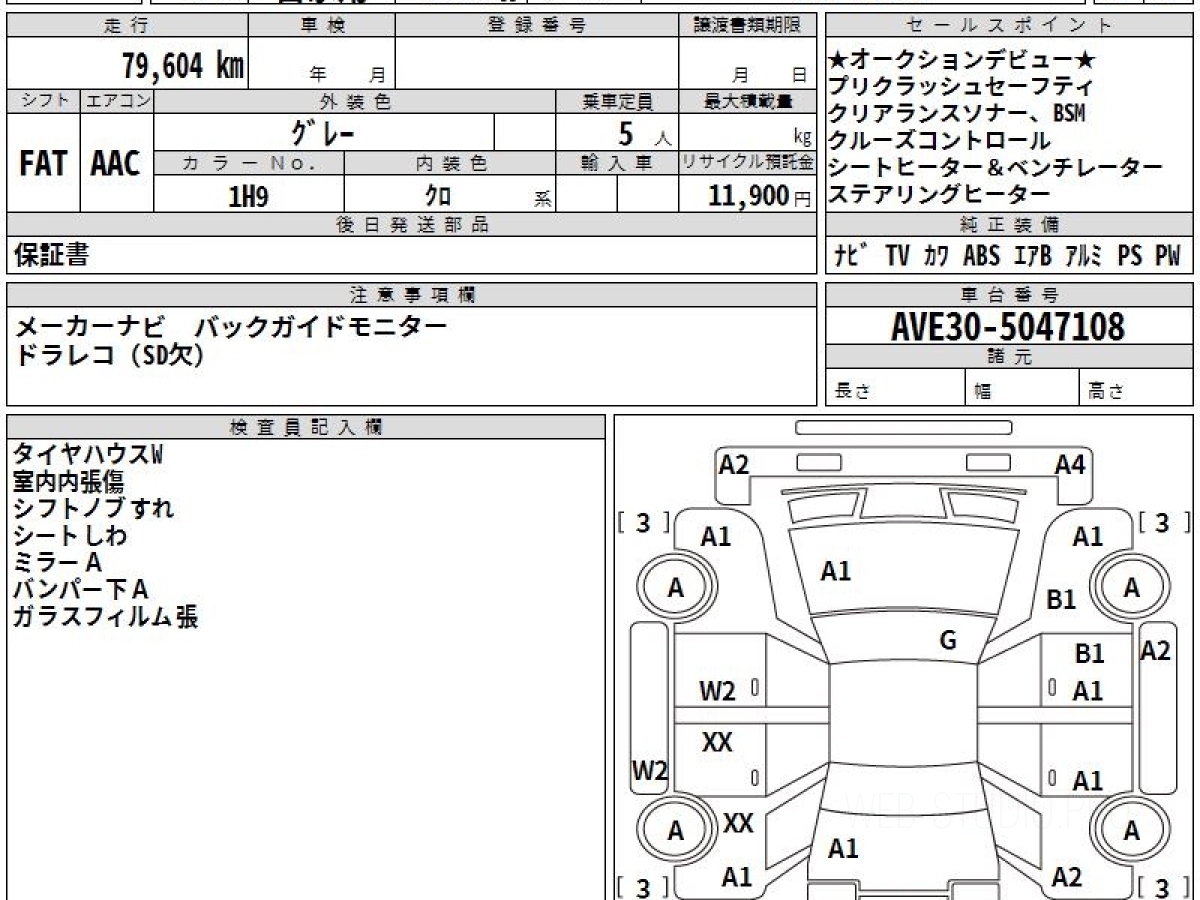Select the シフトノブすれ inspector note

click(x=93, y=508)
